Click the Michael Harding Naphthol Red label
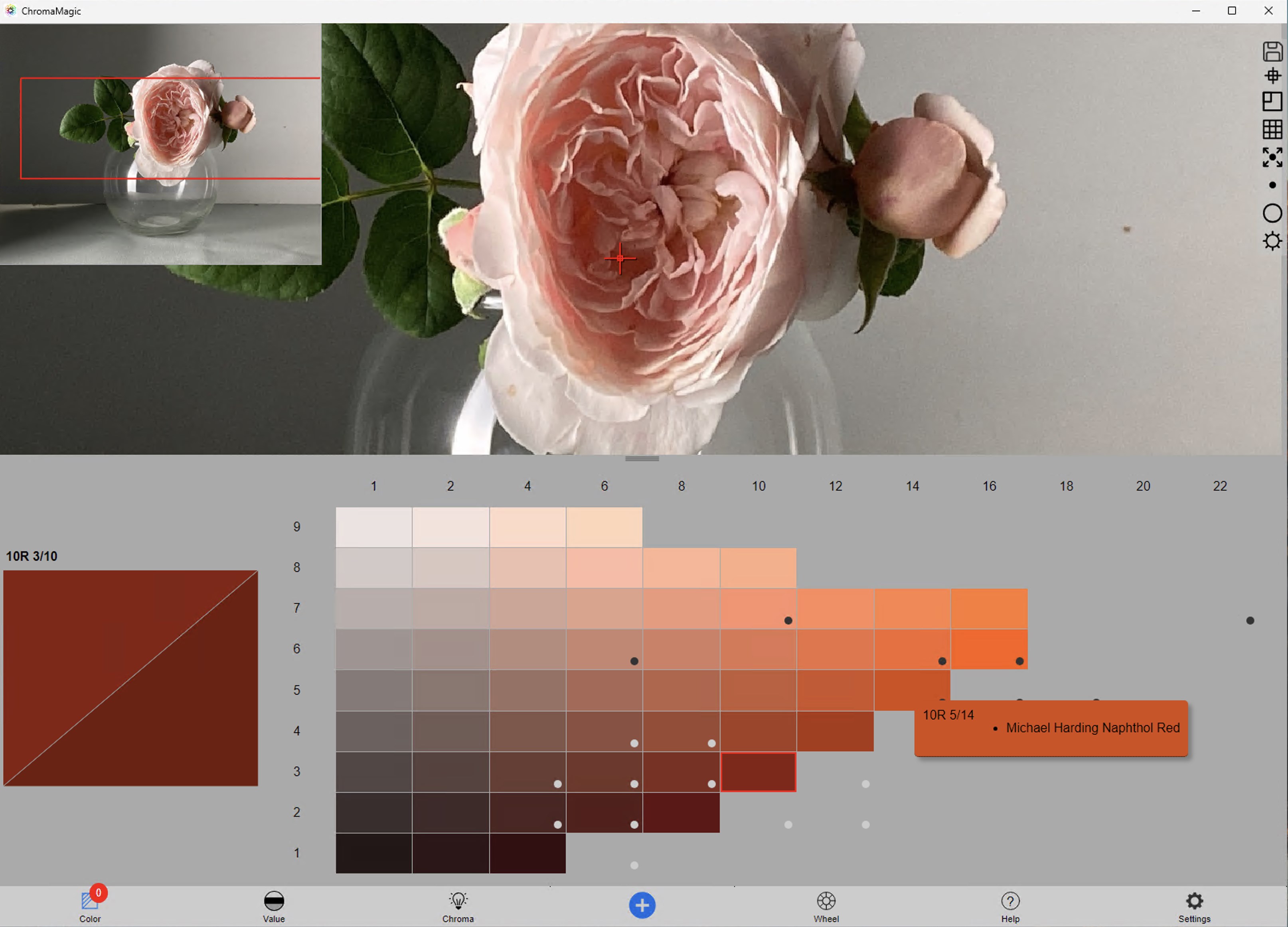 point(1092,728)
